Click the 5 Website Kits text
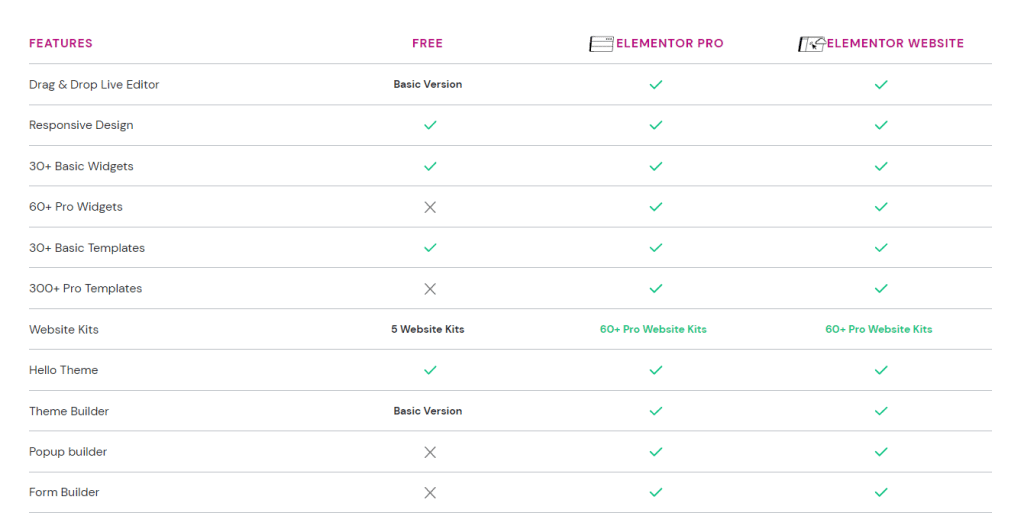The image size is (1024, 516). tap(428, 329)
